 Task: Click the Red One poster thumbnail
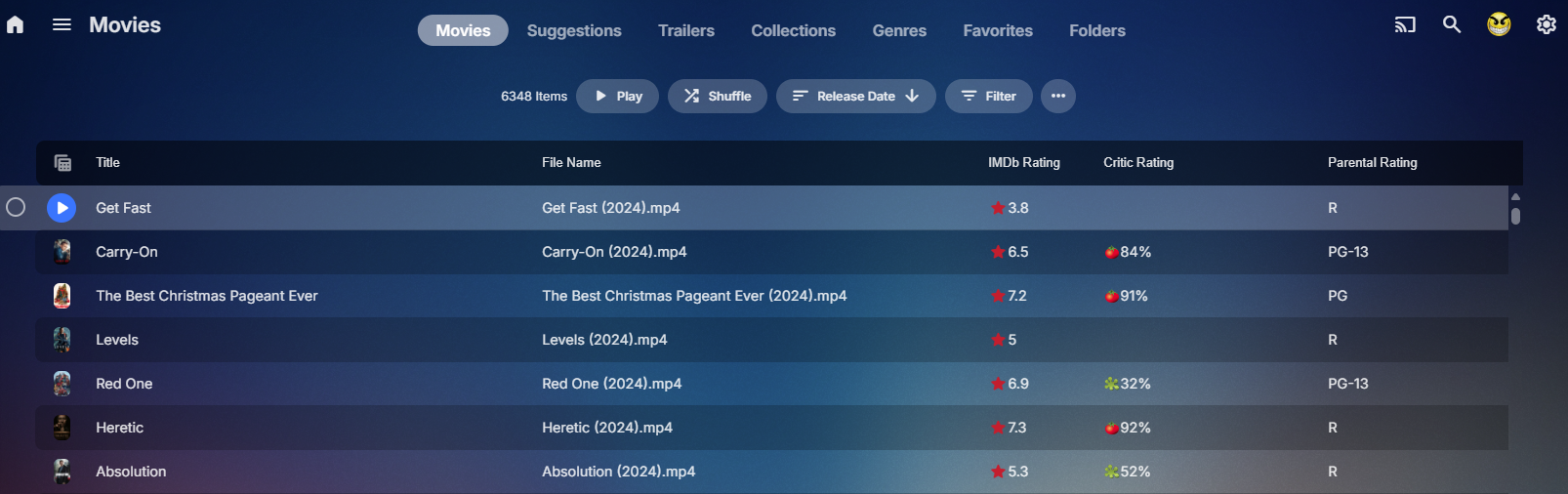62,384
